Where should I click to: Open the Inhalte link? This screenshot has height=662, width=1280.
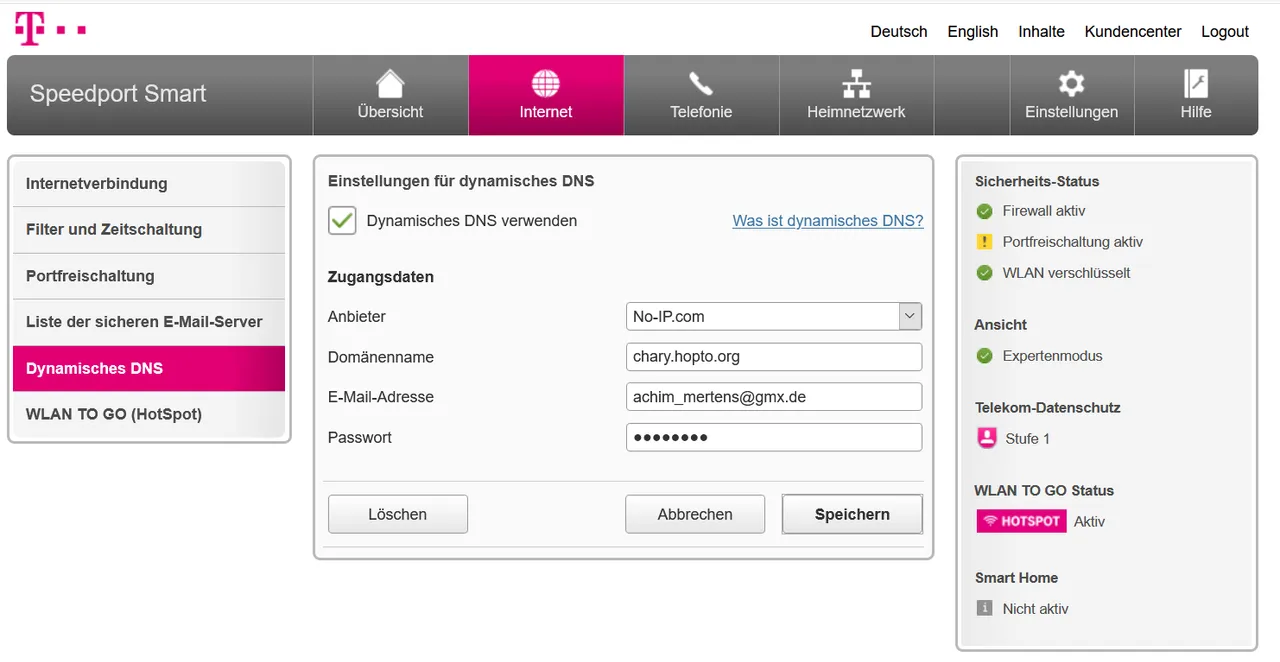coord(1041,32)
